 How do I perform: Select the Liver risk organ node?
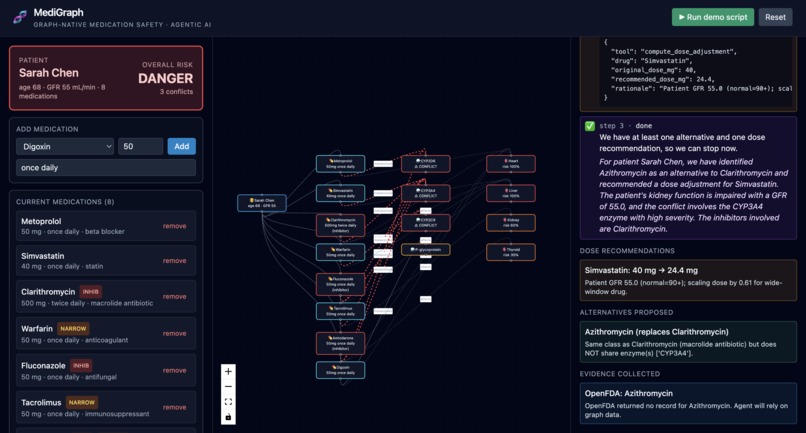coord(511,193)
